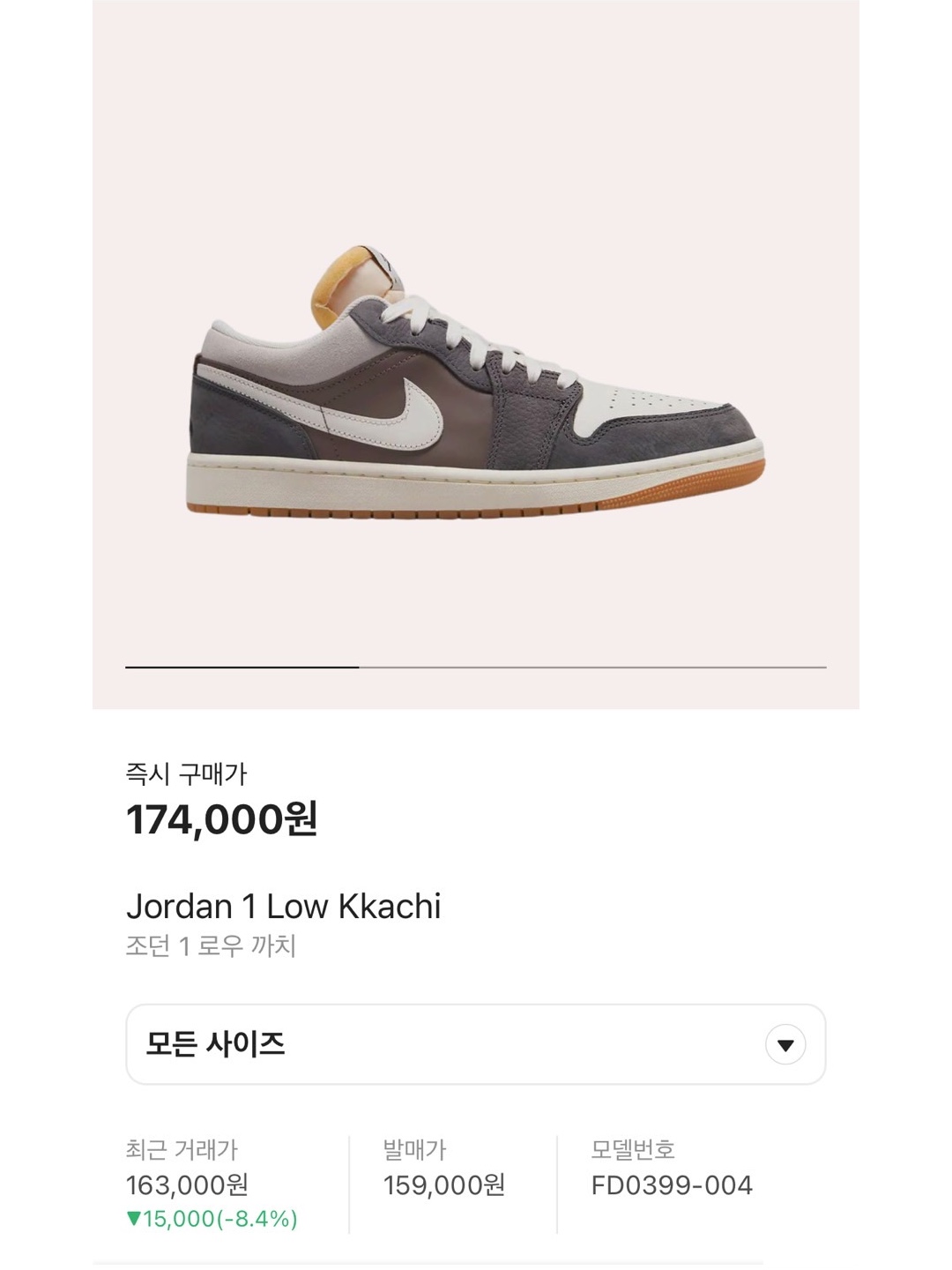Click the 최근 거래가 label
This screenshot has width=952, height=1270.
182,1150
